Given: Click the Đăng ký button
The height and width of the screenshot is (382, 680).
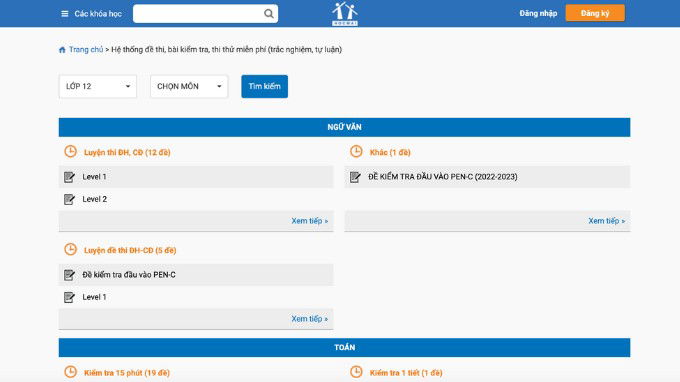Looking at the screenshot, I should 595,13.
